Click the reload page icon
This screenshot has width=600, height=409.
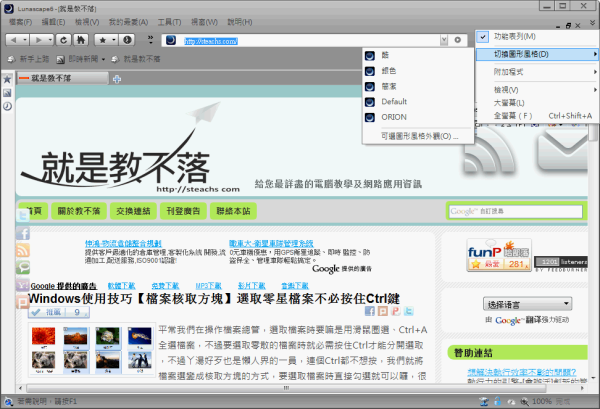click(64, 40)
